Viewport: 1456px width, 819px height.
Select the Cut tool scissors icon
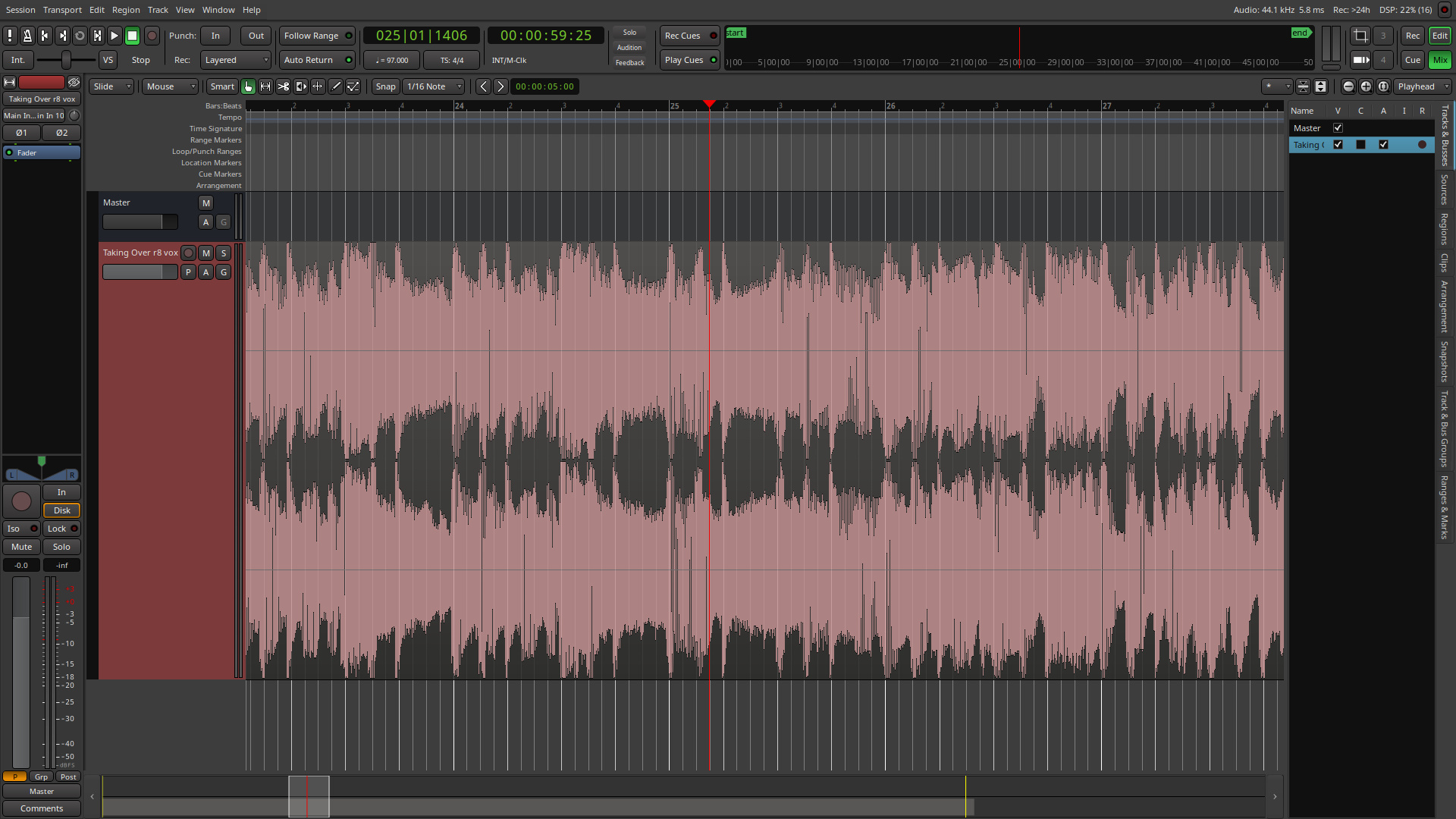283,86
